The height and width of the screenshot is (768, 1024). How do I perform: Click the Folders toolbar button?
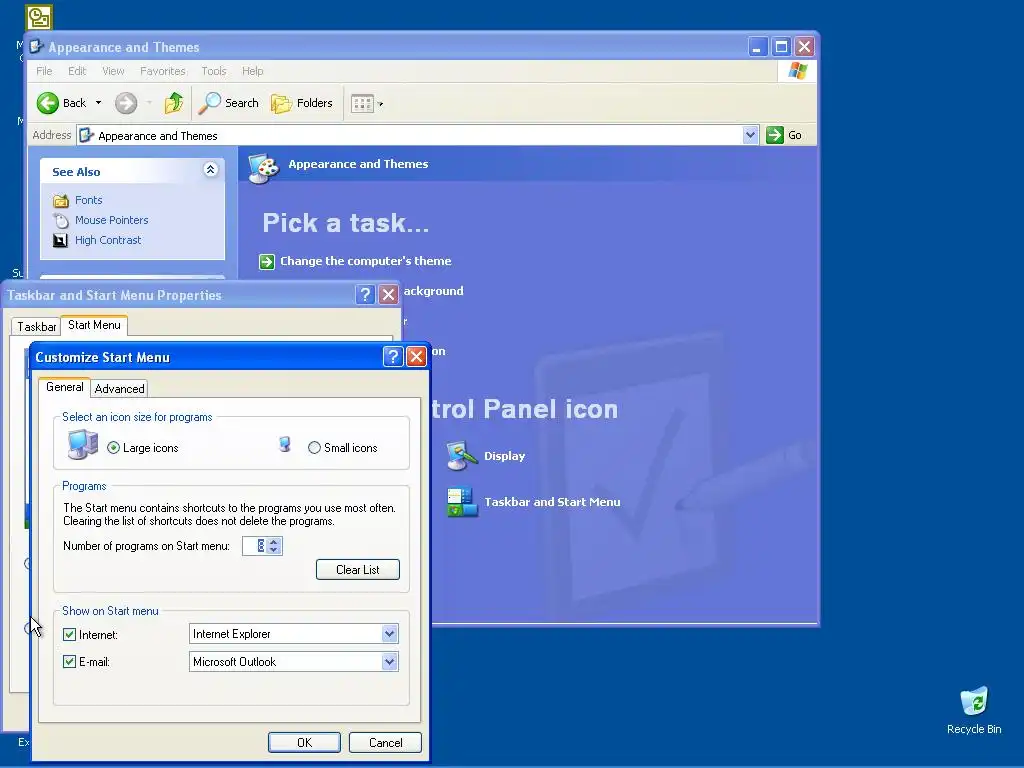(302, 103)
